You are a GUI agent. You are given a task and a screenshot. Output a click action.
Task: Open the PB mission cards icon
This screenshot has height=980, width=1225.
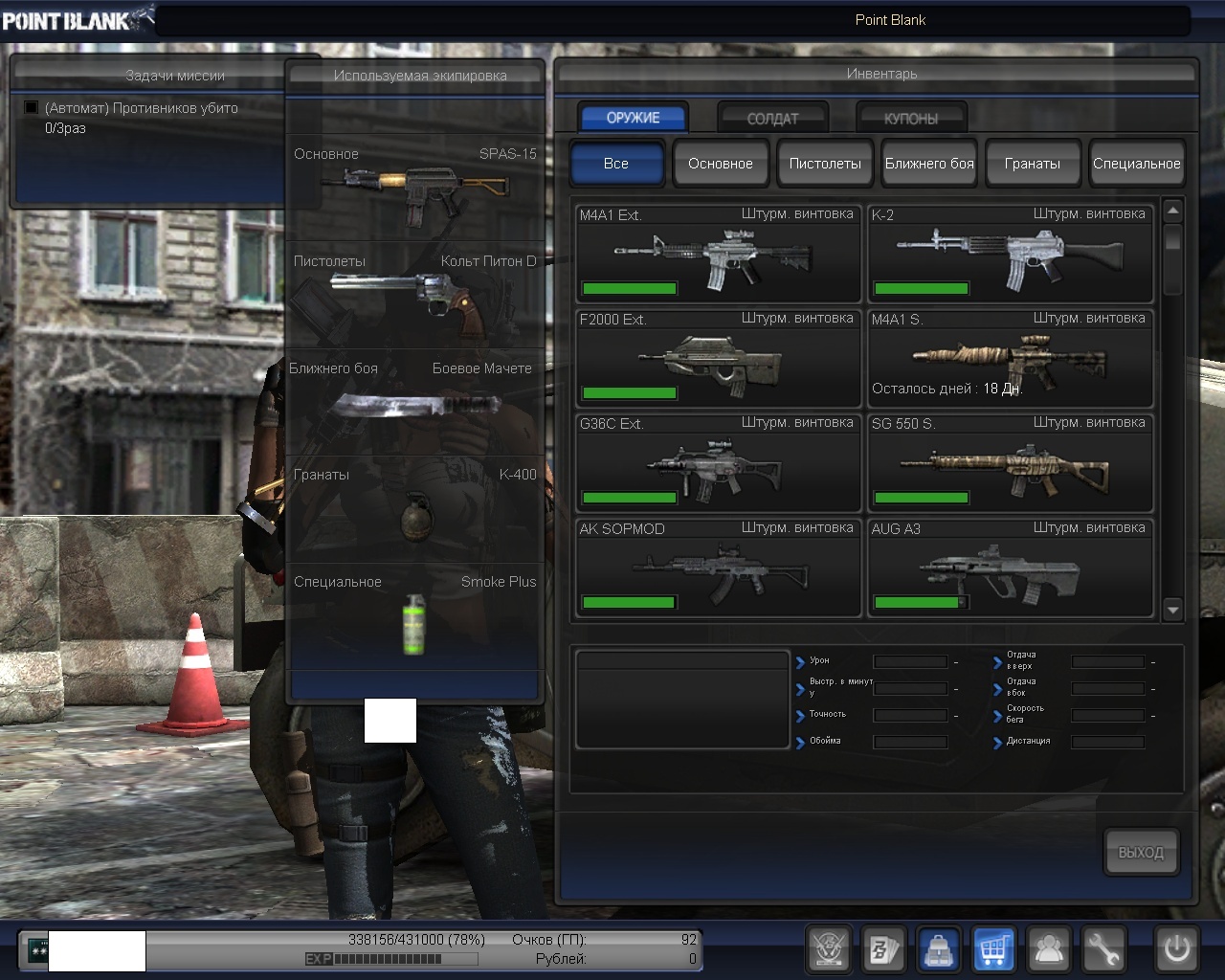(x=883, y=949)
